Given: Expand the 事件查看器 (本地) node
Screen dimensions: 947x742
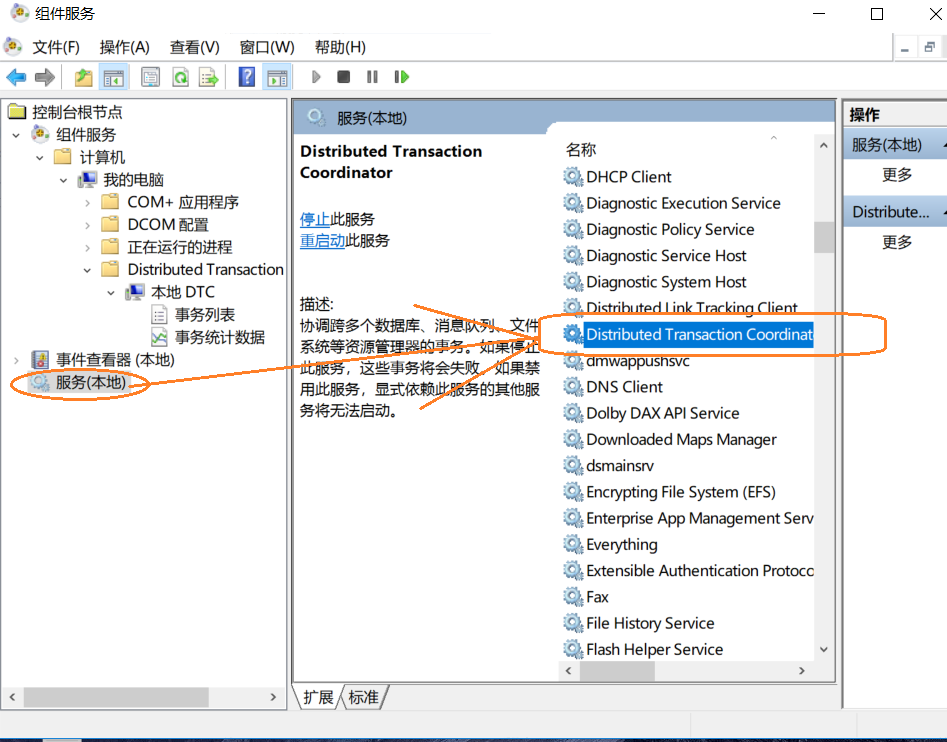Looking at the screenshot, I should (16, 360).
